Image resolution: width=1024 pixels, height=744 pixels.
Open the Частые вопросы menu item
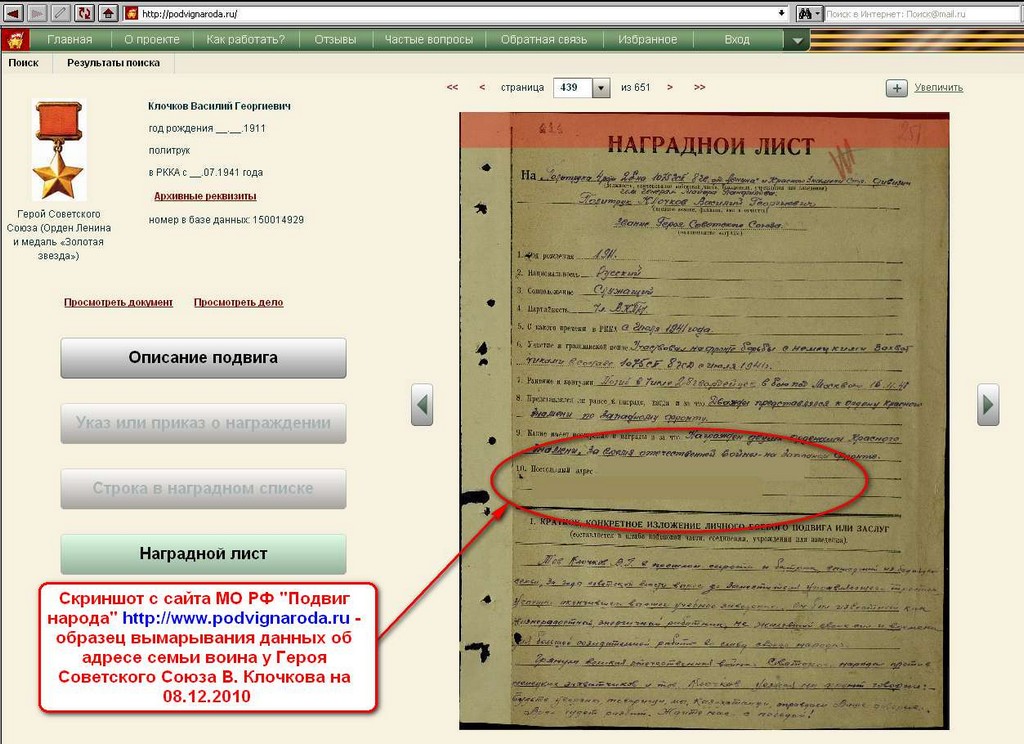pyautogui.click(x=429, y=40)
